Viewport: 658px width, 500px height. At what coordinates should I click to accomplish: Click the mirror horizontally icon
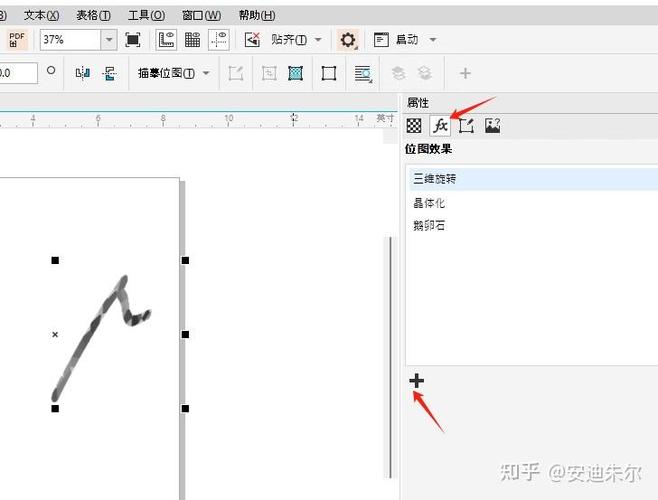tap(83, 73)
